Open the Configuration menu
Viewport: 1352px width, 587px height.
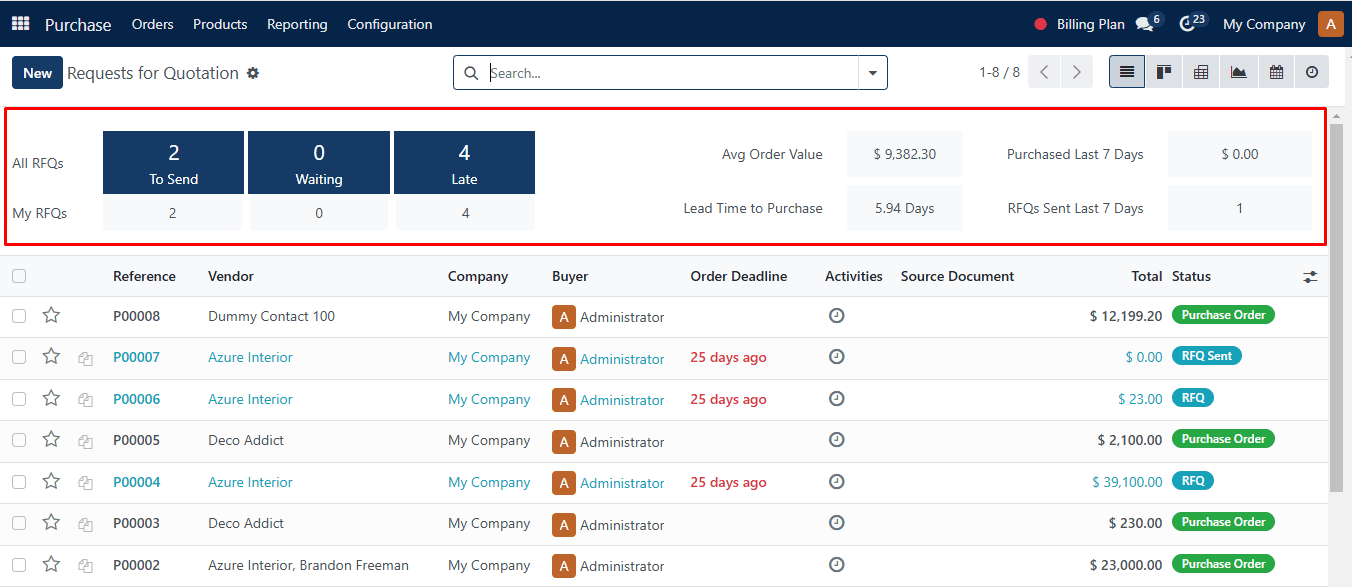coord(390,24)
